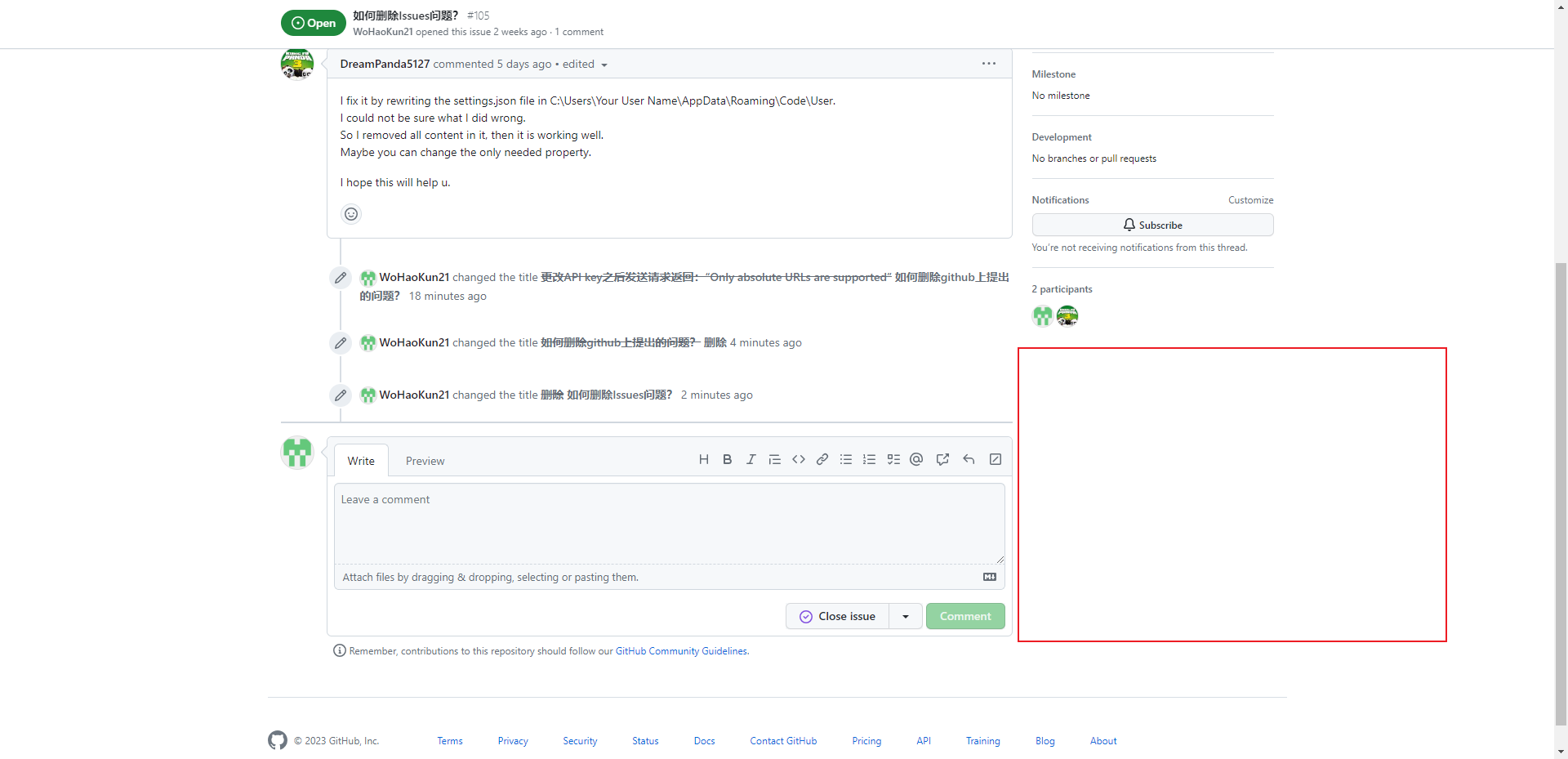Toggle bold formatting in the comment toolbar
Screen dimensions: 1568x759
[x=727, y=459]
